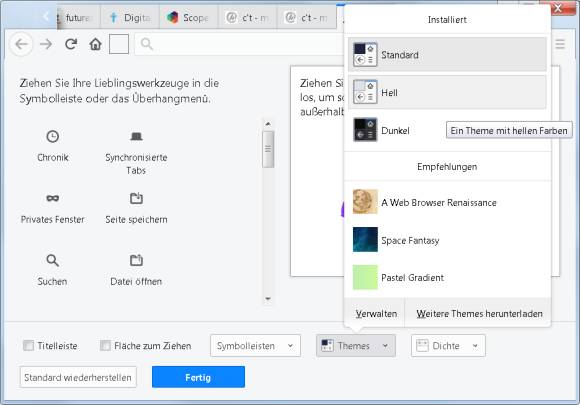Screen dimensions: 580x405
Task: Open the Symbolleisten dropdown
Action: point(255,345)
